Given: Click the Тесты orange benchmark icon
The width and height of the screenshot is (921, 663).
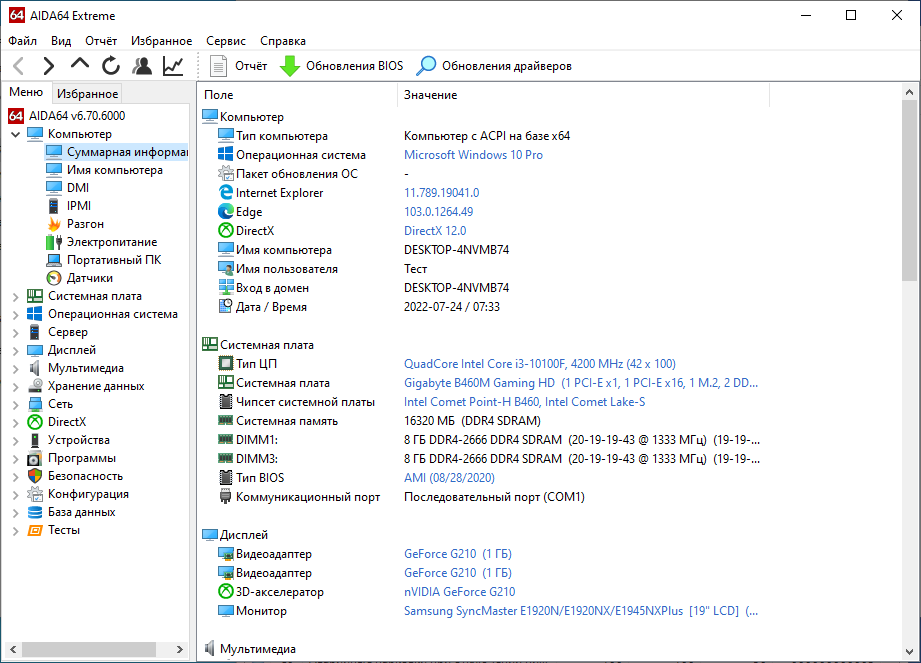Looking at the screenshot, I should point(35,530).
